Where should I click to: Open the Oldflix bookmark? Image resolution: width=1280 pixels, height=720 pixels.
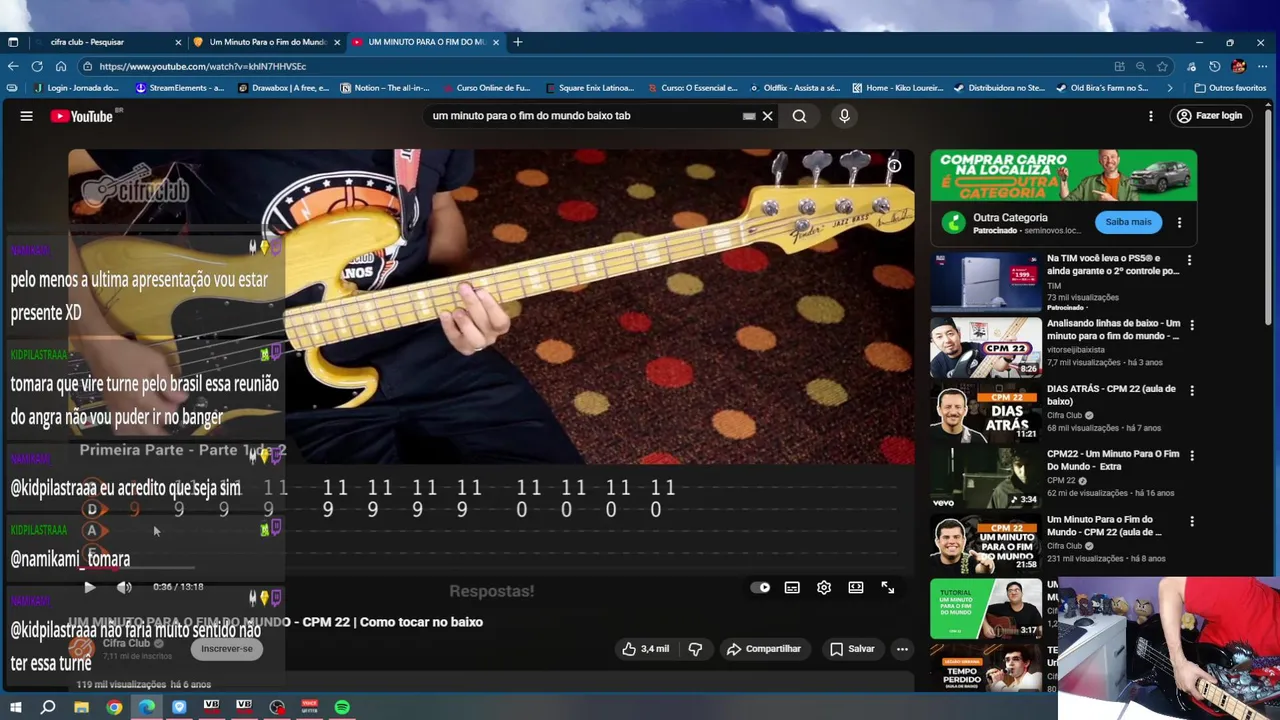[795, 88]
